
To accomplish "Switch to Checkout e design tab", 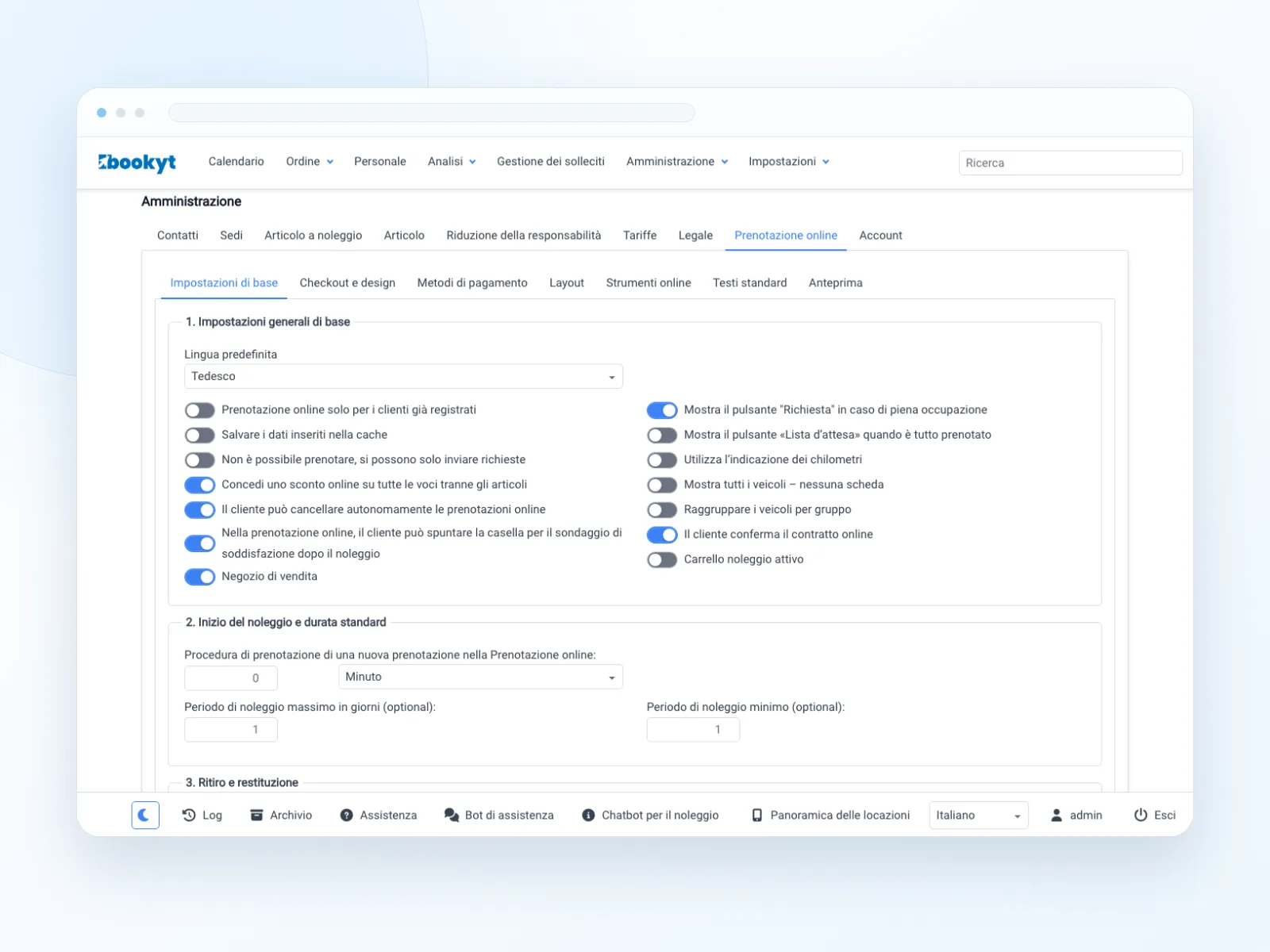I will point(348,282).
